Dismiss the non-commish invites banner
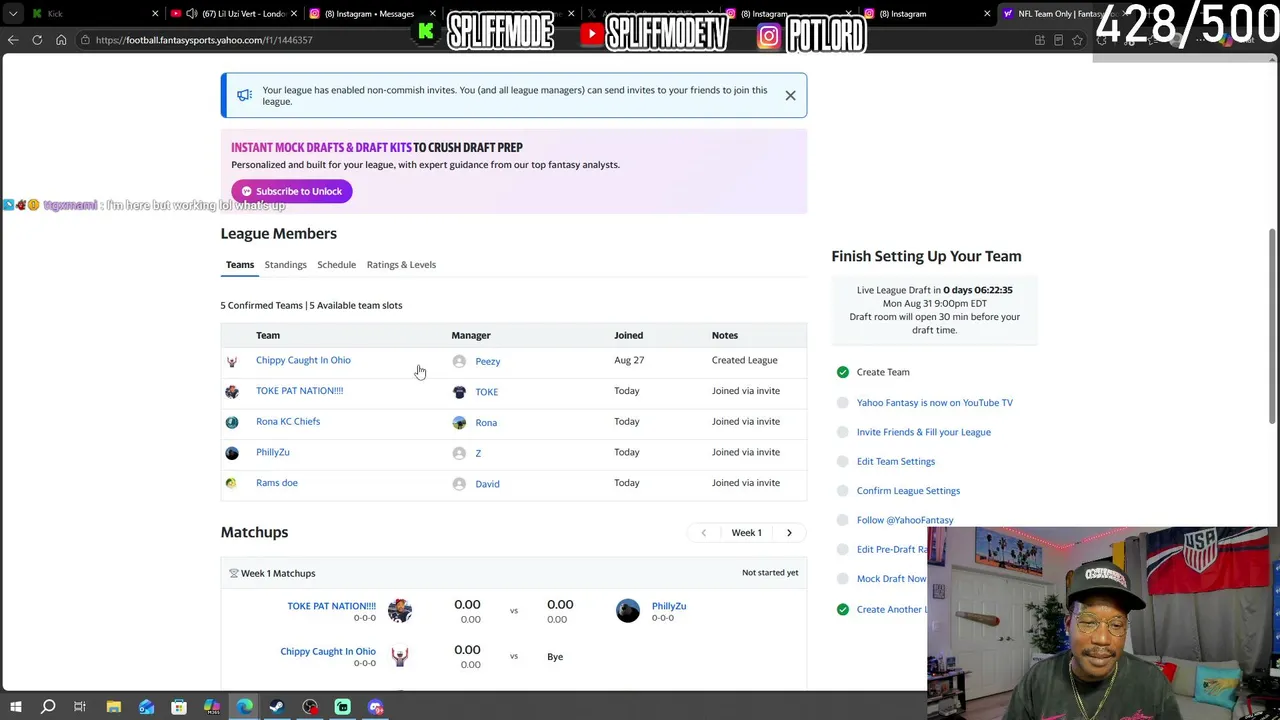The height and width of the screenshot is (720, 1280). click(790, 96)
